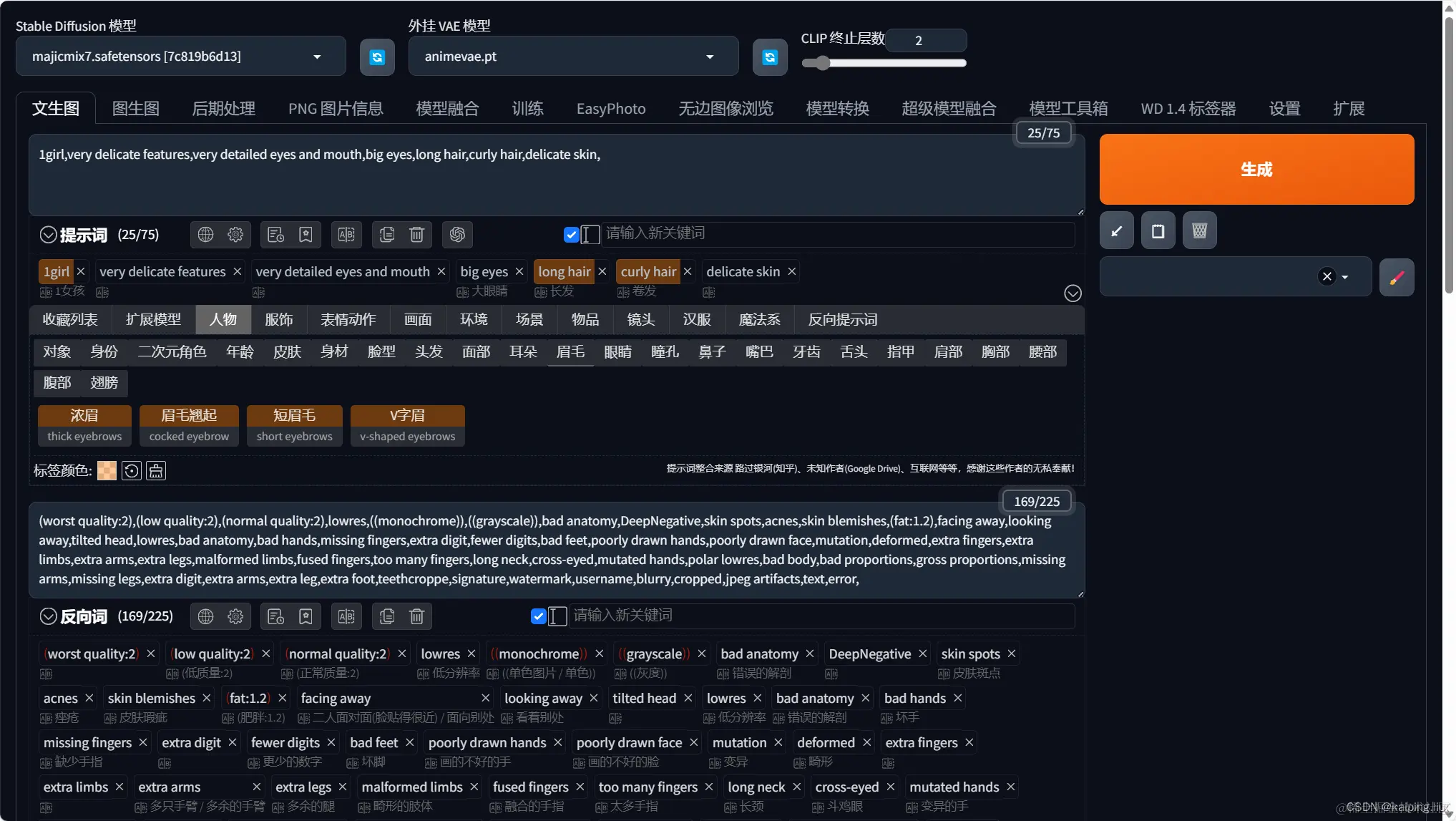
Task: Select the 眉毛 sub-category tag
Action: coord(570,352)
